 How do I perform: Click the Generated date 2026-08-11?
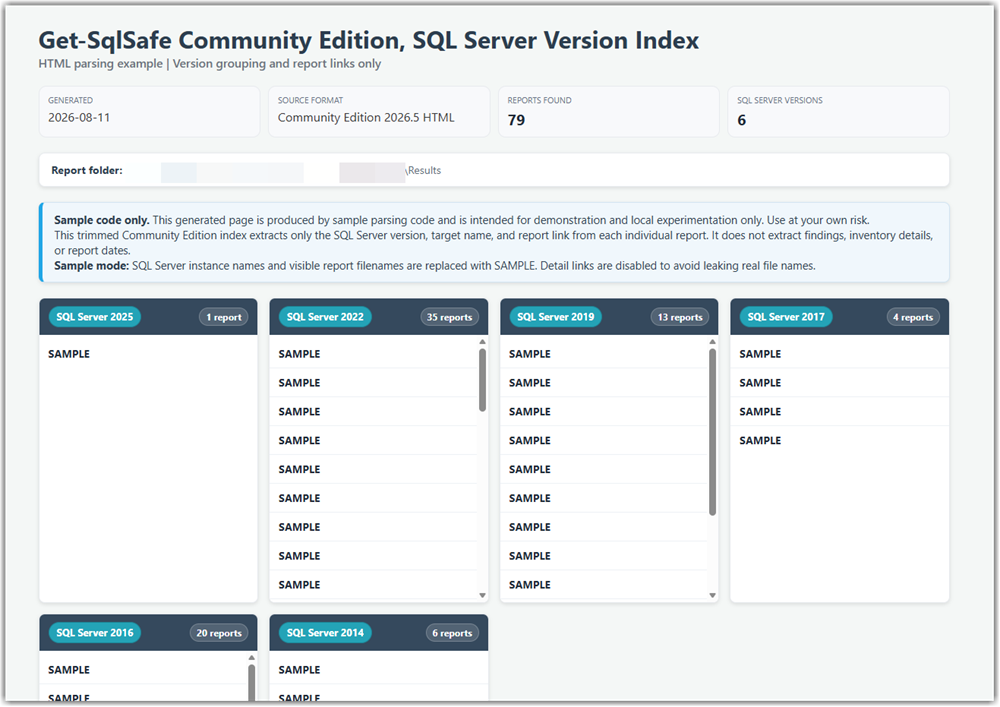pyautogui.click(x=79, y=118)
